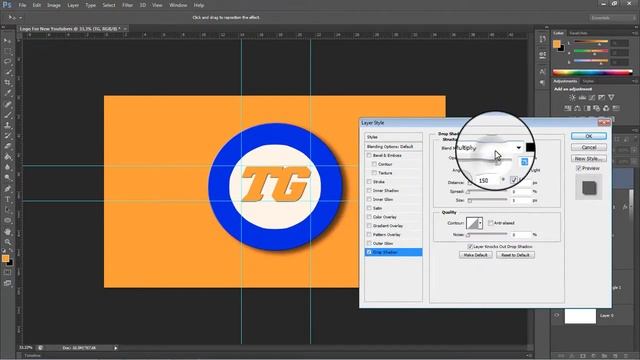The width and height of the screenshot is (640, 360).
Task: Open the Image menu
Action: click(x=53, y=5)
